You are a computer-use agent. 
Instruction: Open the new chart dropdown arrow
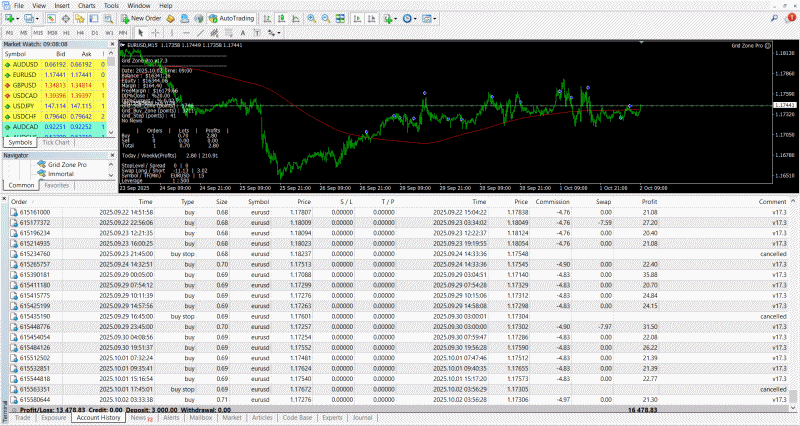19,18
